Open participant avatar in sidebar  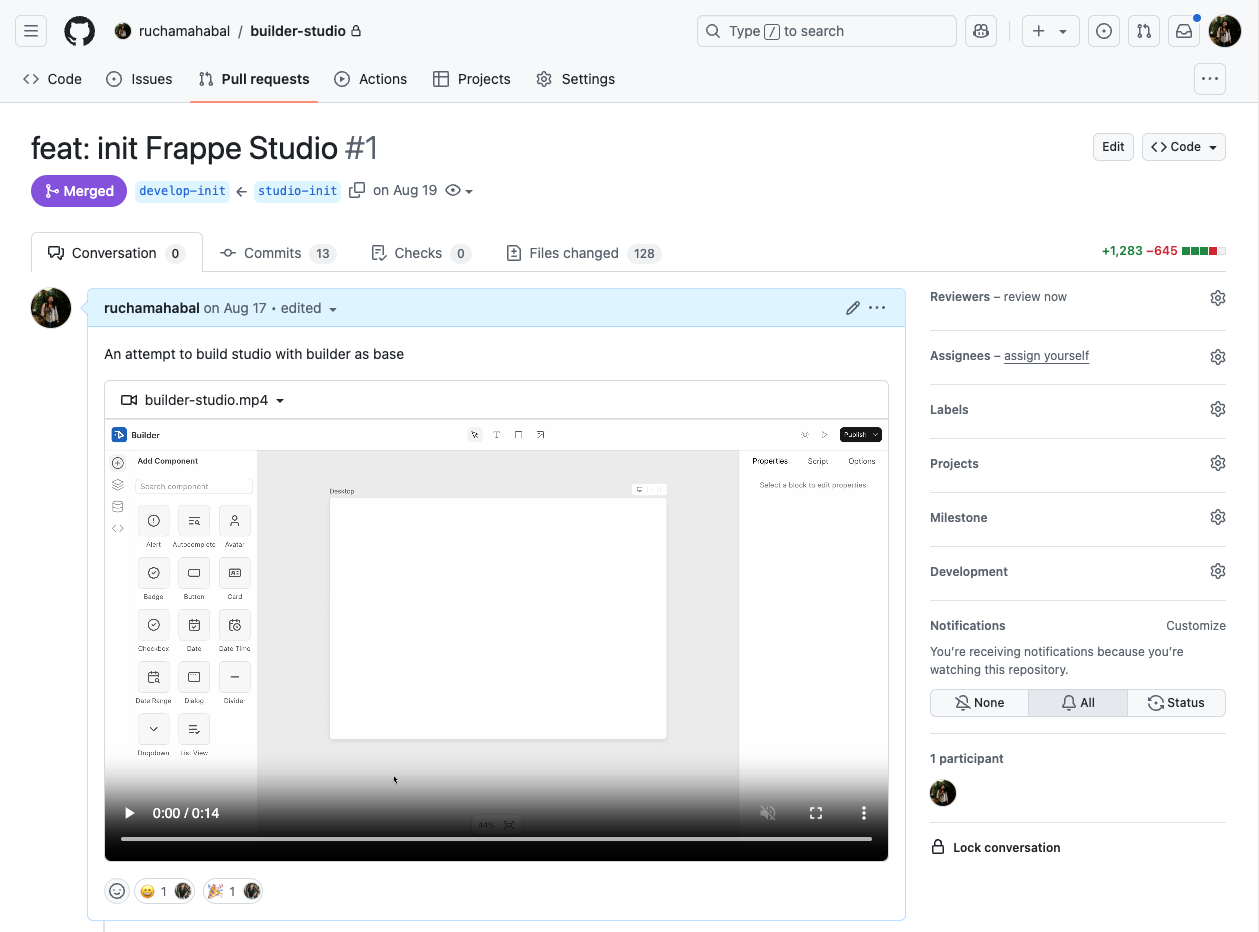pyautogui.click(x=943, y=793)
